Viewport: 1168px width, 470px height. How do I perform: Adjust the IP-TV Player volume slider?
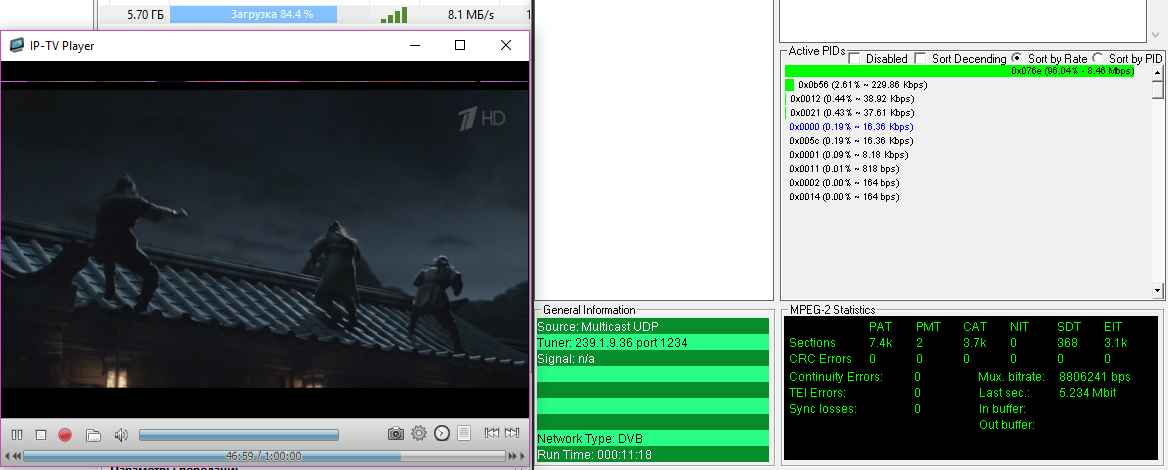[239, 434]
